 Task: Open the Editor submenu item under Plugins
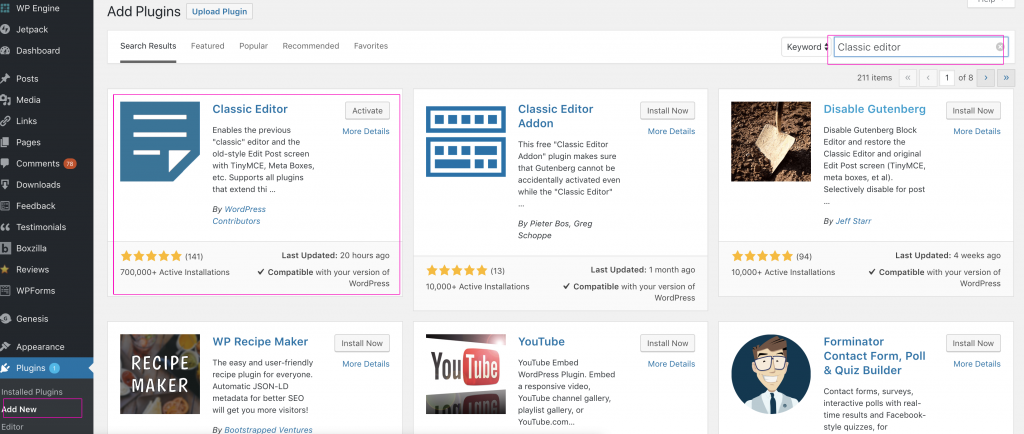(x=12, y=427)
